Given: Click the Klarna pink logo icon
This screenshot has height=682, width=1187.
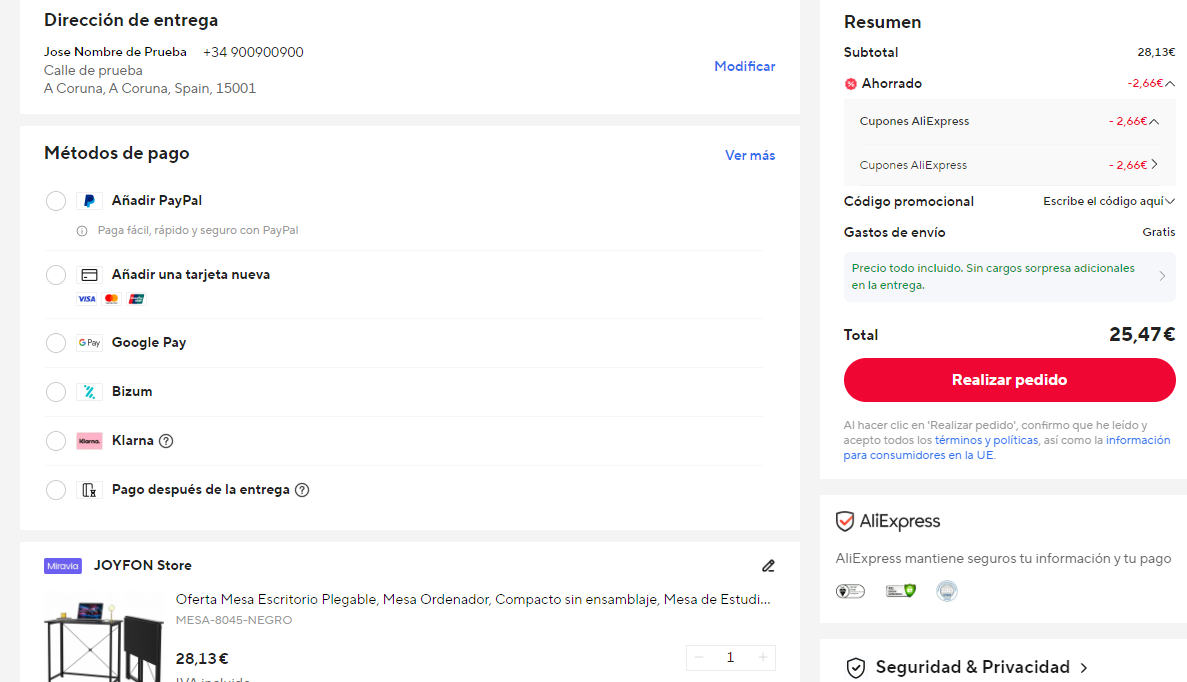Looking at the screenshot, I should click(x=89, y=441).
